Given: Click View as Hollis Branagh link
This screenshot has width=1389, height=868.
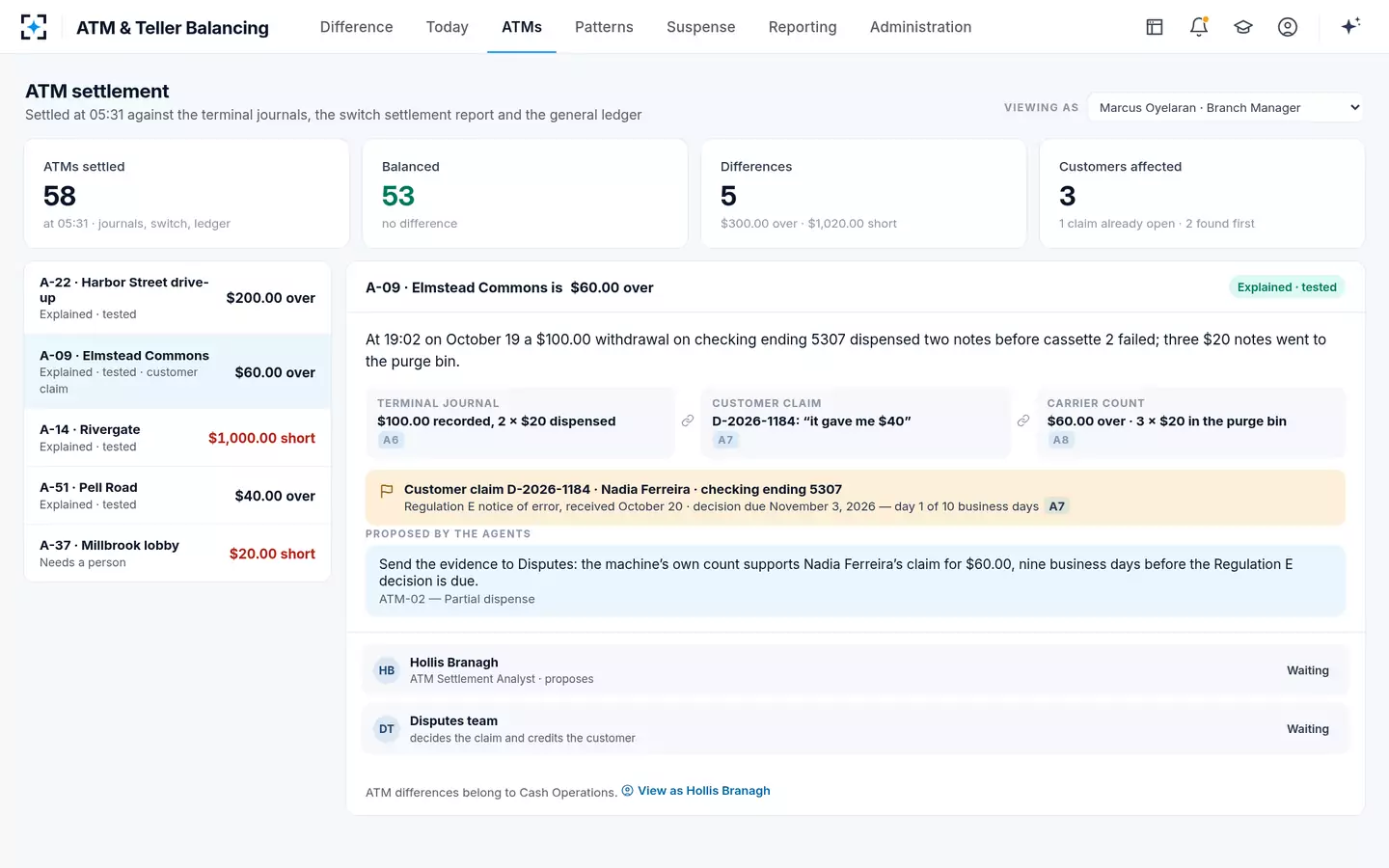Looking at the screenshot, I should coord(695,791).
